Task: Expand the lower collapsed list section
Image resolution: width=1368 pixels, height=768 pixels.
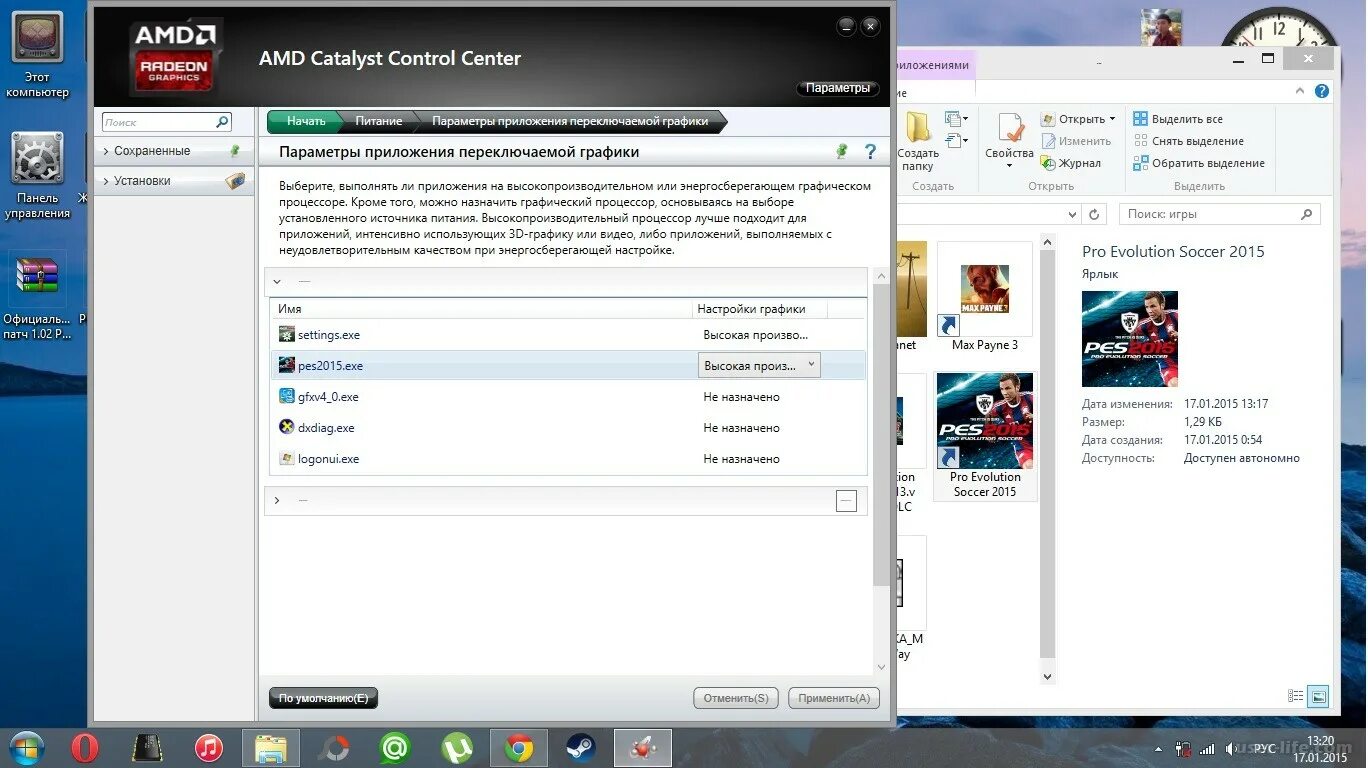Action: pos(277,500)
